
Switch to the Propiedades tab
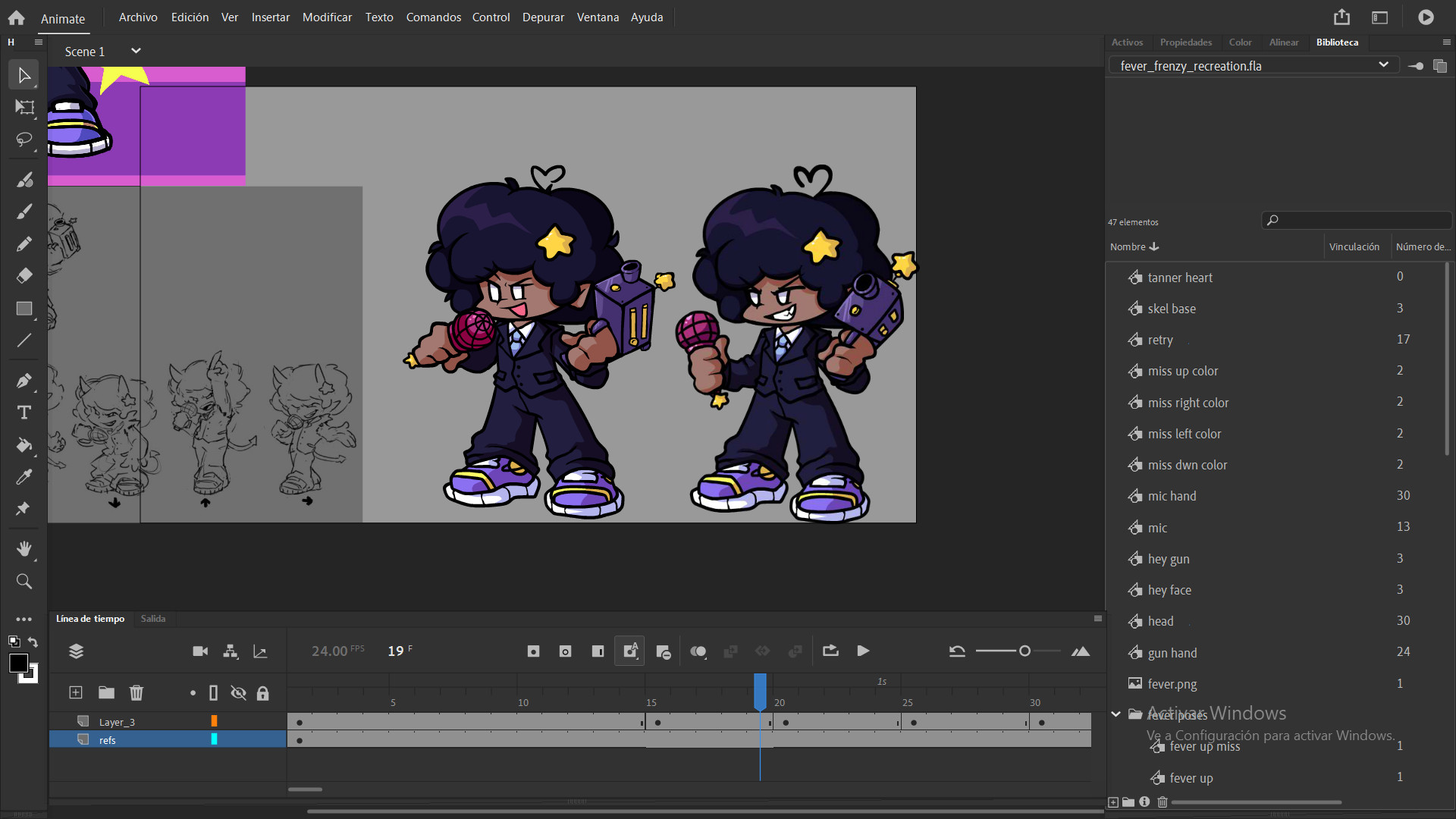(x=1185, y=42)
